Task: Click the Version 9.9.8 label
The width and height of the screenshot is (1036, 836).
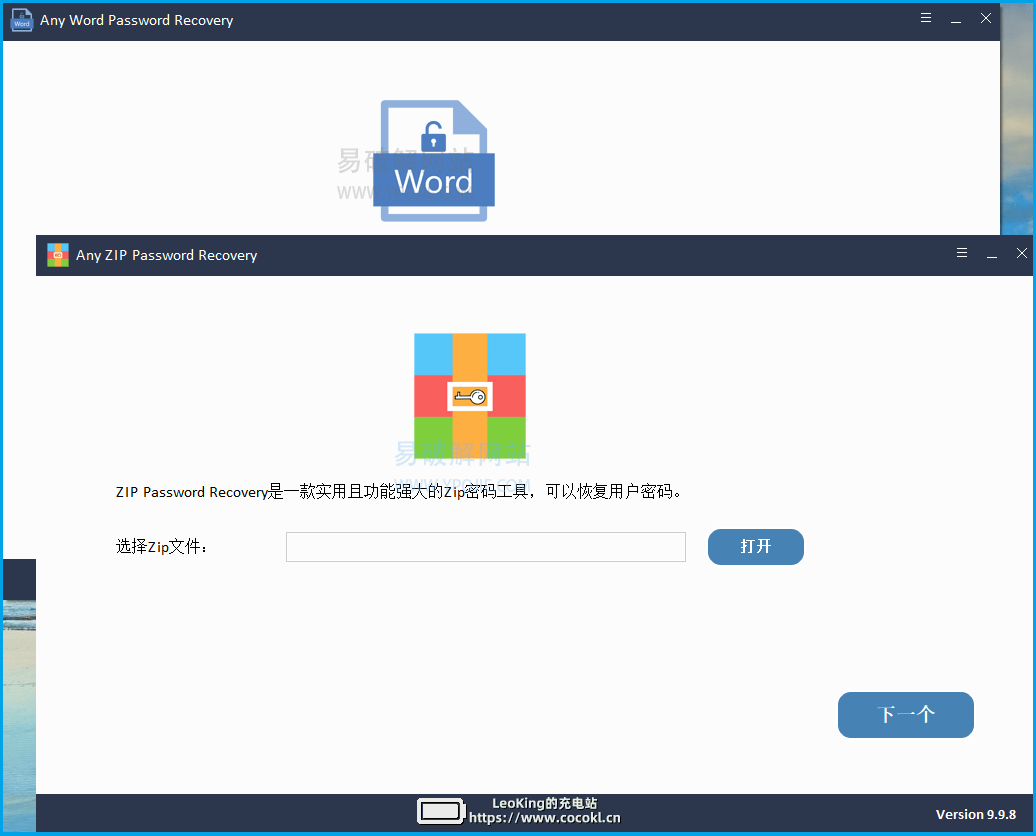Action: pyautogui.click(x=975, y=815)
